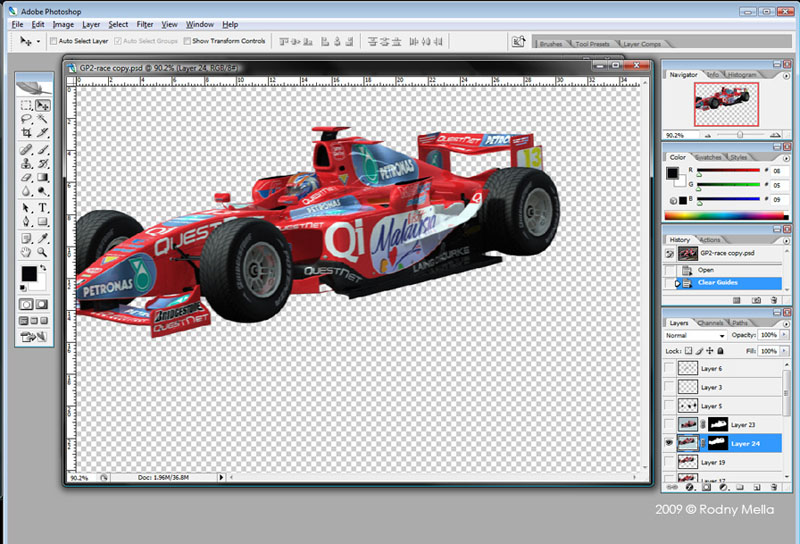Select the Clear Guides history state
Viewport: 800px width, 544px height.
pos(718,283)
